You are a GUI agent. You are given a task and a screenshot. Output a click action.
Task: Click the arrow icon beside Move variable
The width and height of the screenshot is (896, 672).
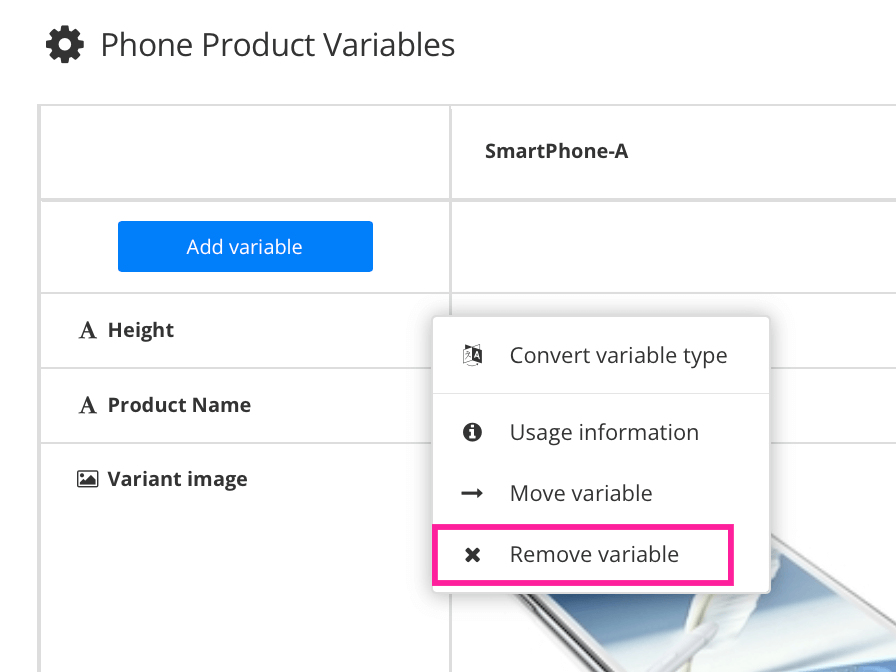[x=472, y=493]
